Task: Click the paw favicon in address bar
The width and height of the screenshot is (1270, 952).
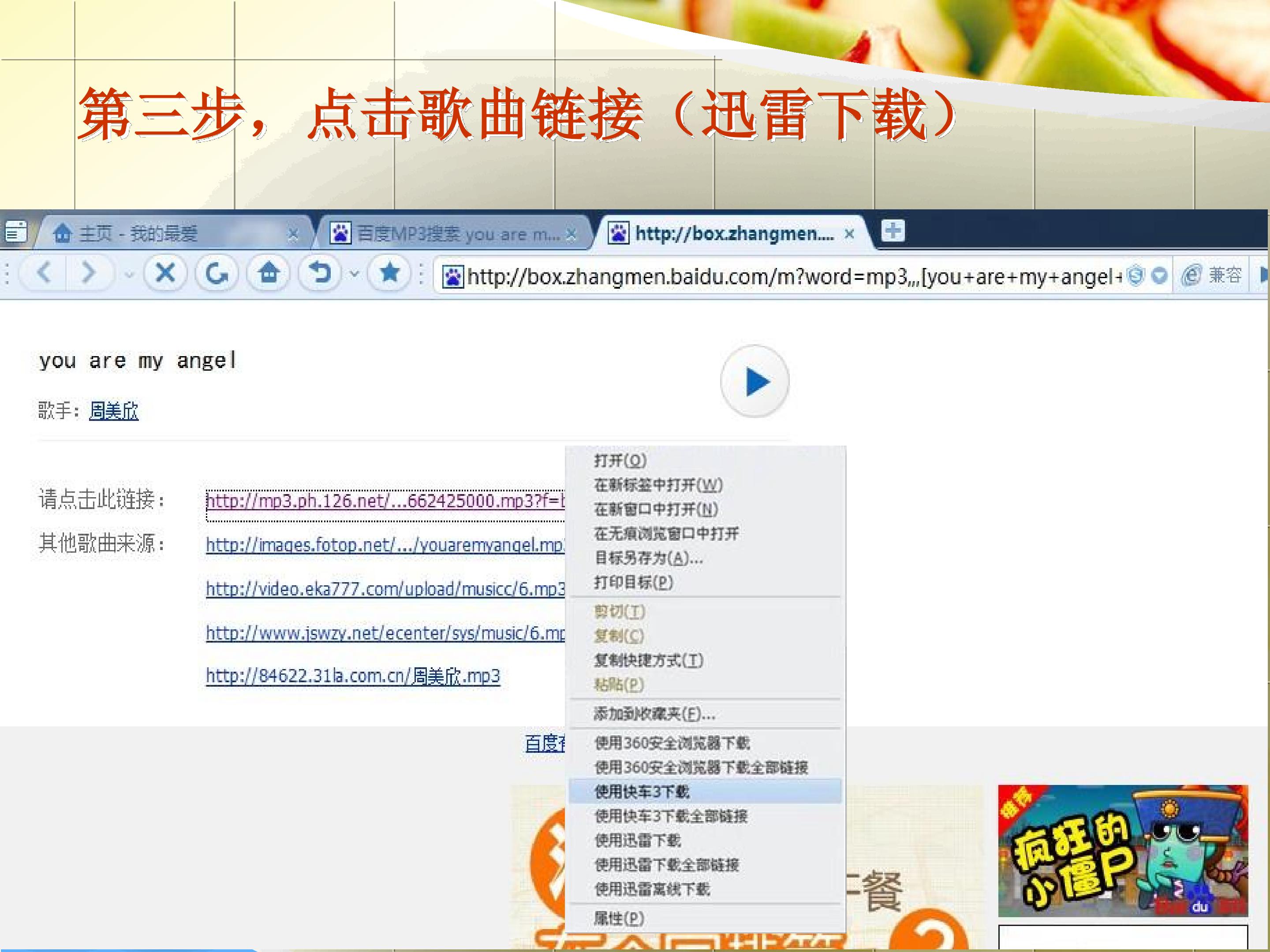Action: coord(452,277)
